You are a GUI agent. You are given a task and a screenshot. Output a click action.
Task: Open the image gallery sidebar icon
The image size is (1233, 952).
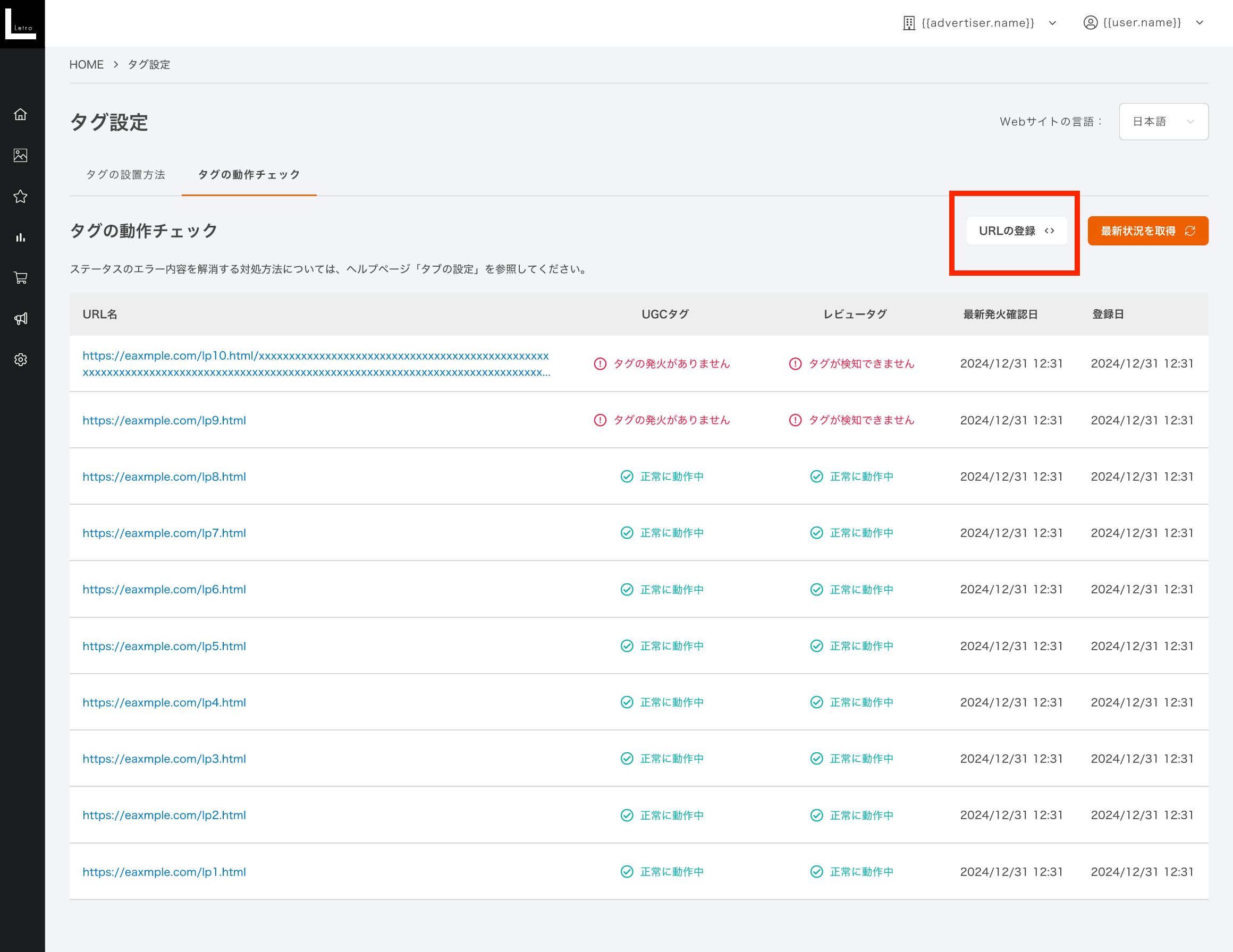[21, 155]
